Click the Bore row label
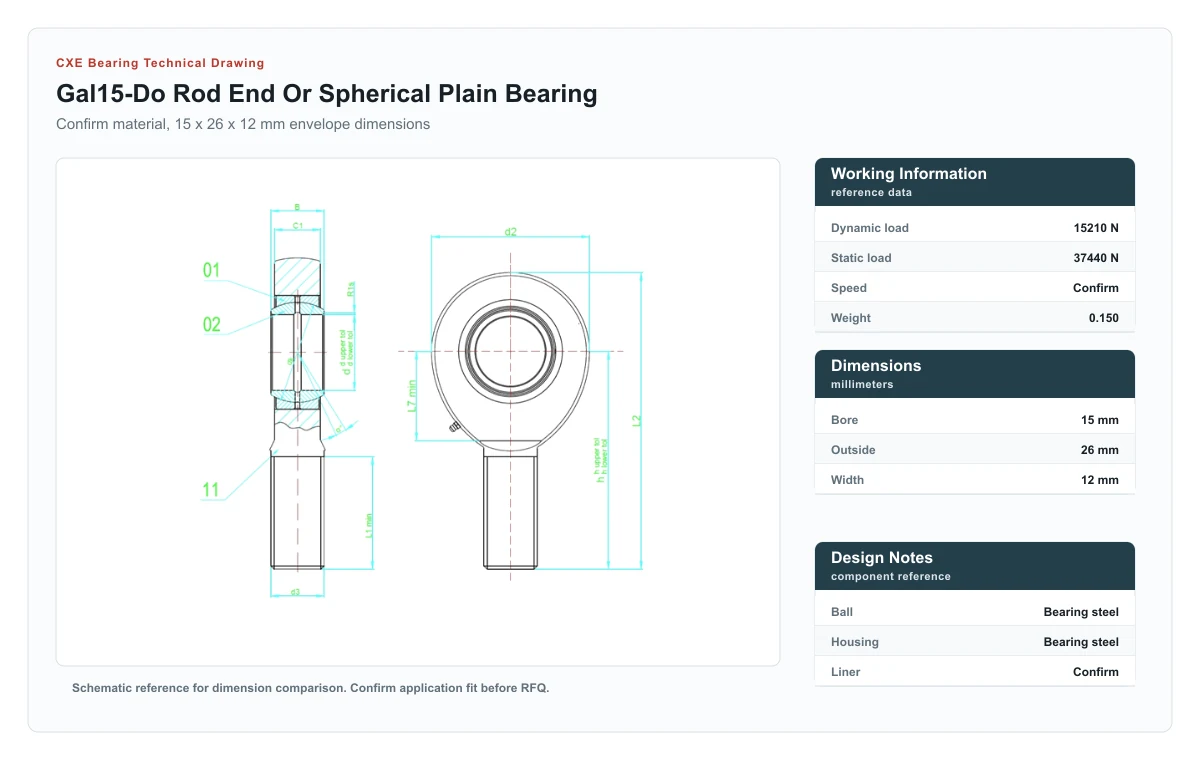Viewport: 1200px width, 760px height. click(x=845, y=420)
